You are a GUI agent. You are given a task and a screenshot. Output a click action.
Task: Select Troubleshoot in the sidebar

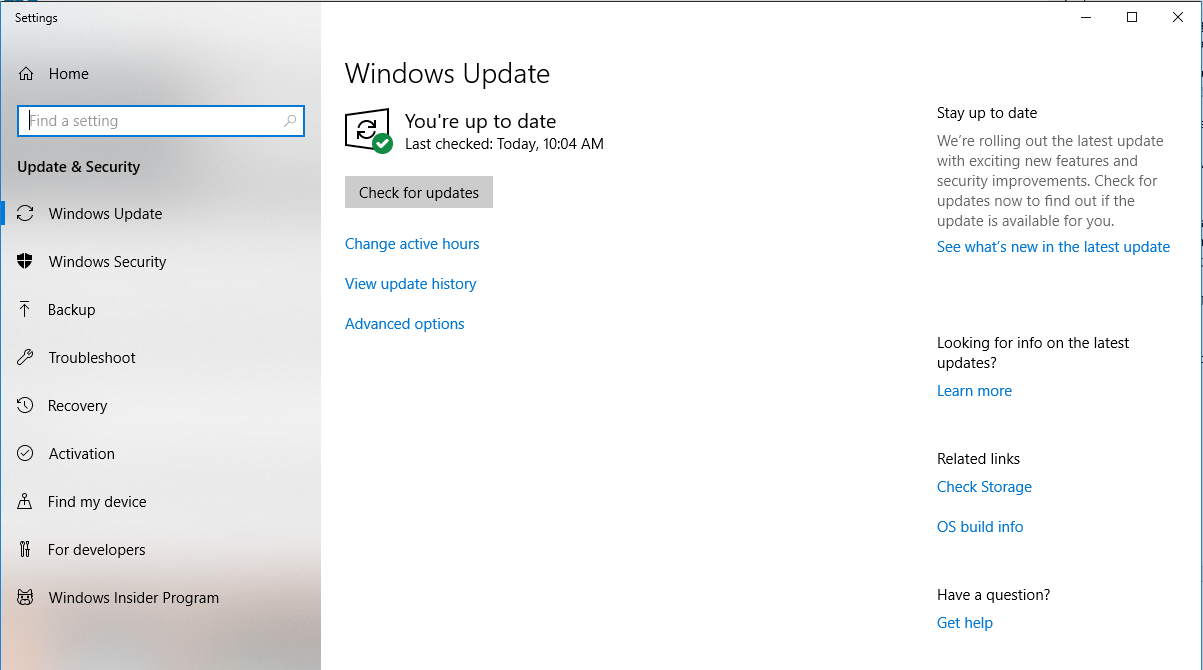click(160, 358)
